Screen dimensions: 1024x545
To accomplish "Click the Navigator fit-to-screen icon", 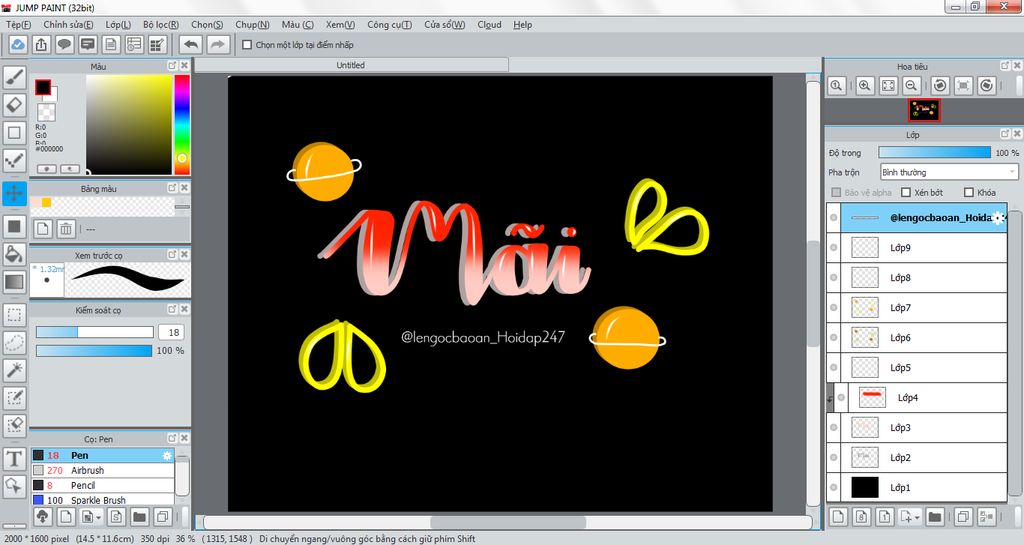I will [888, 86].
